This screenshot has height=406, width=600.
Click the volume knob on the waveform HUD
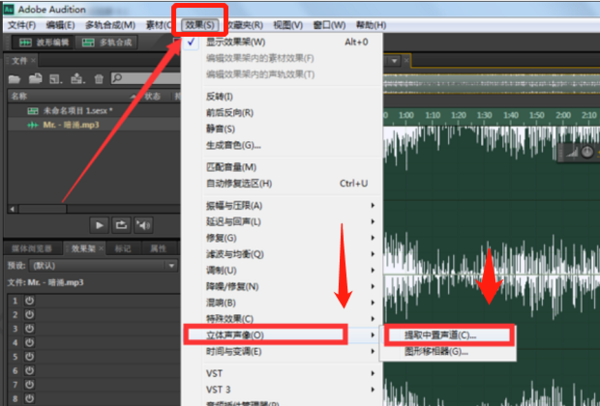[587, 152]
